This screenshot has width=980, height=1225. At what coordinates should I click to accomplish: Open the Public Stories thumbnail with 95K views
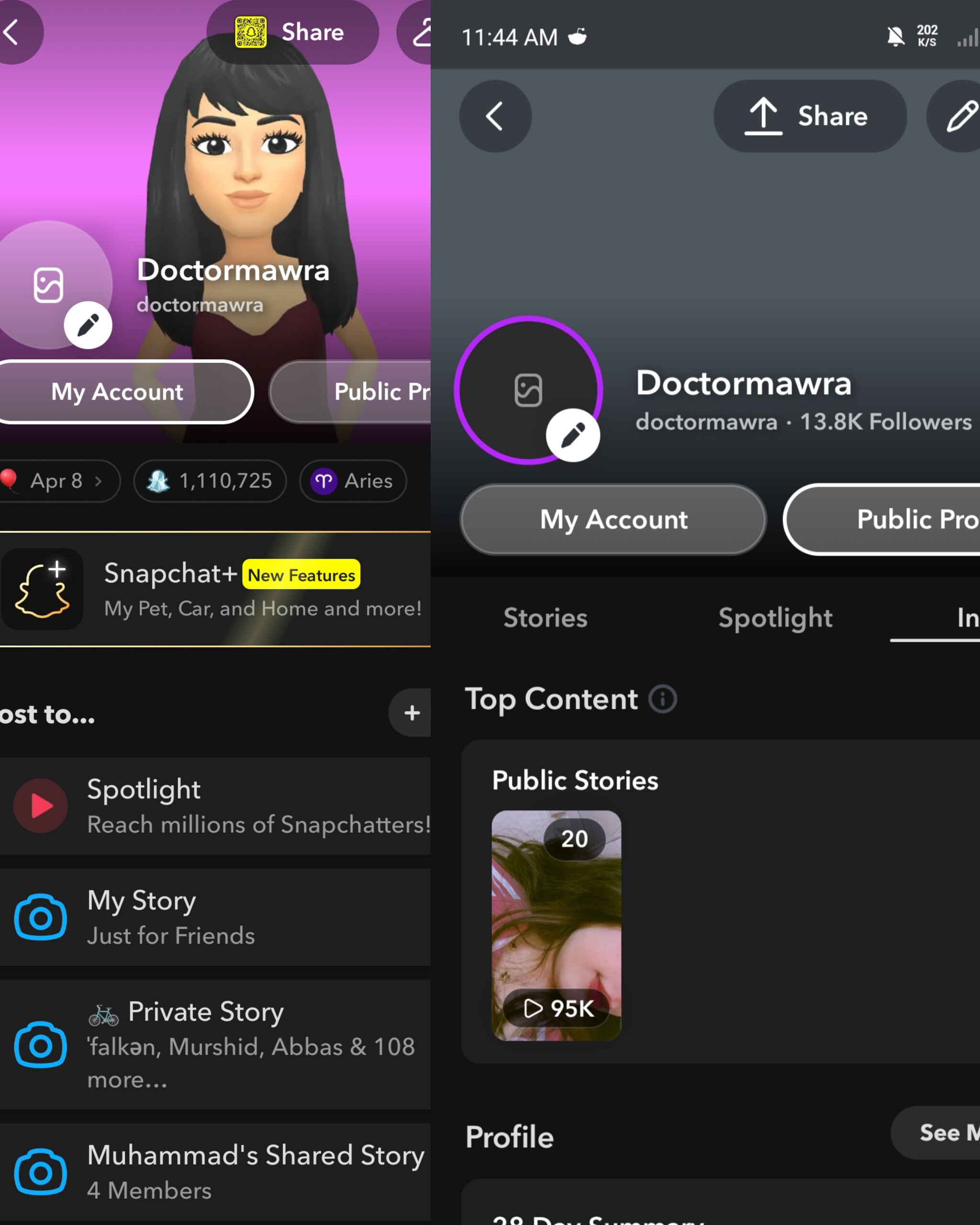coord(556,925)
